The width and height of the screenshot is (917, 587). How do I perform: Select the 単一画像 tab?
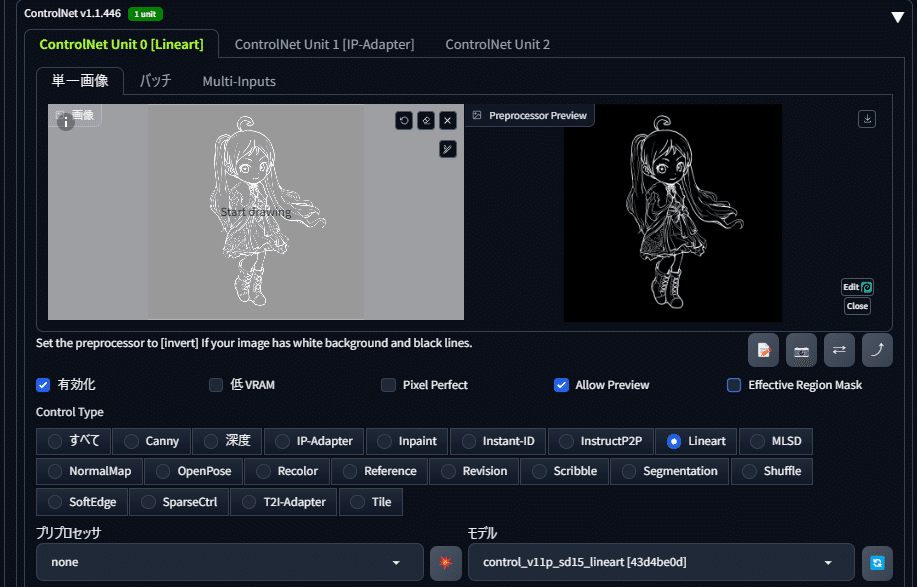[x=80, y=81]
